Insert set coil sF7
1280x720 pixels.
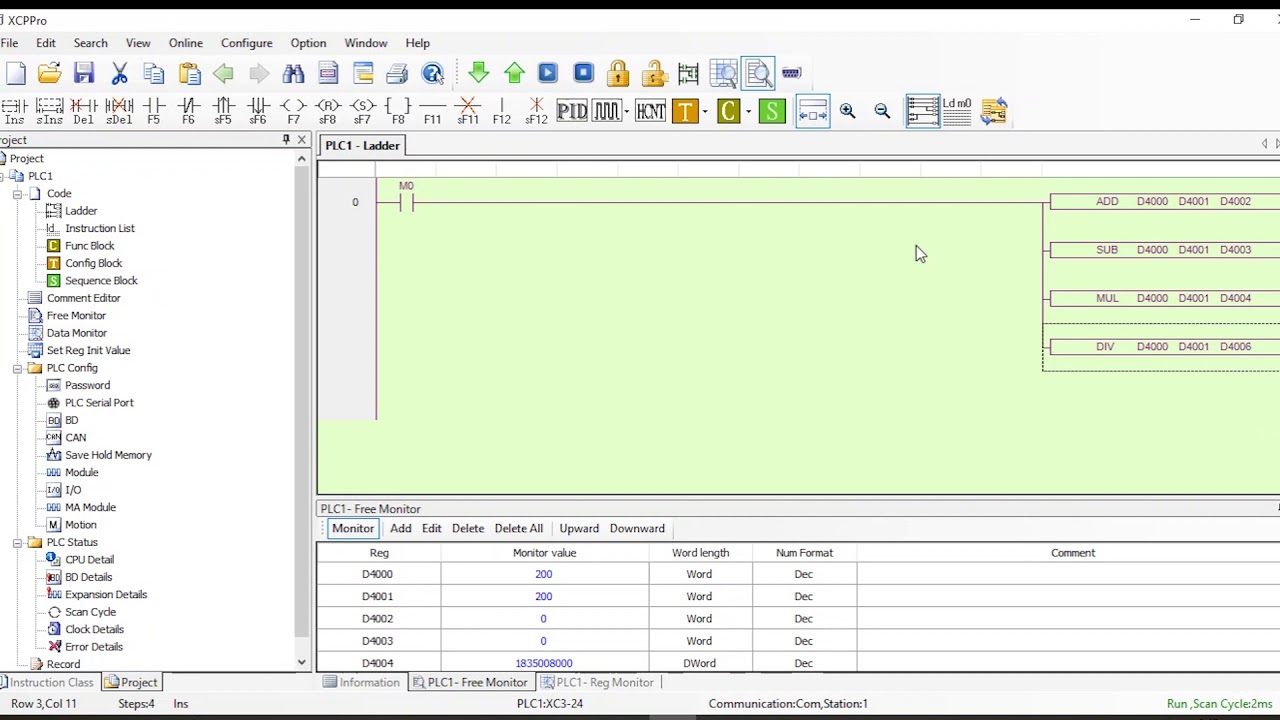(362, 111)
